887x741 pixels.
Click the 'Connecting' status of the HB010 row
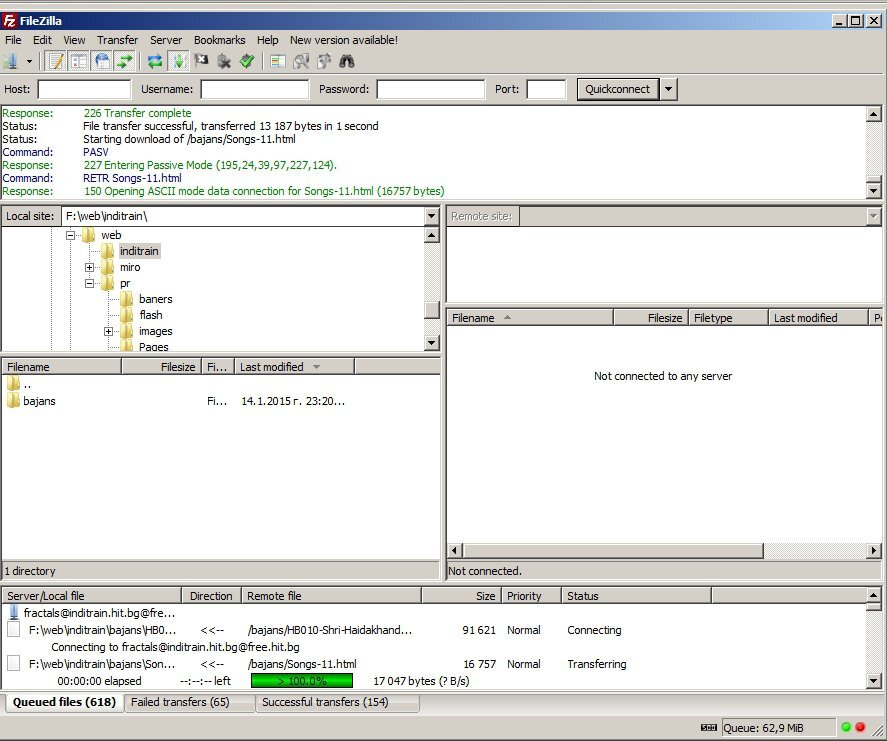(594, 630)
